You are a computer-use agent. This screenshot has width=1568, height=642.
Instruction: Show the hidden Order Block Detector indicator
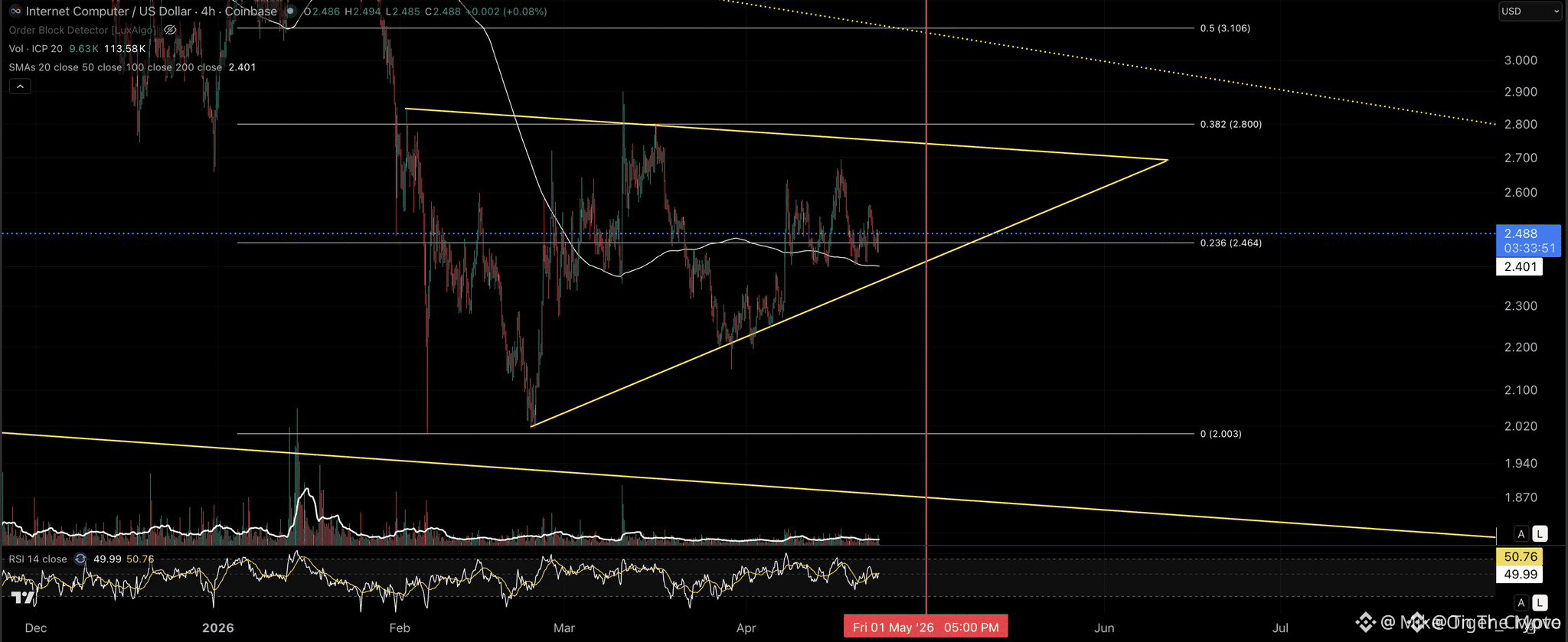[x=171, y=30]
